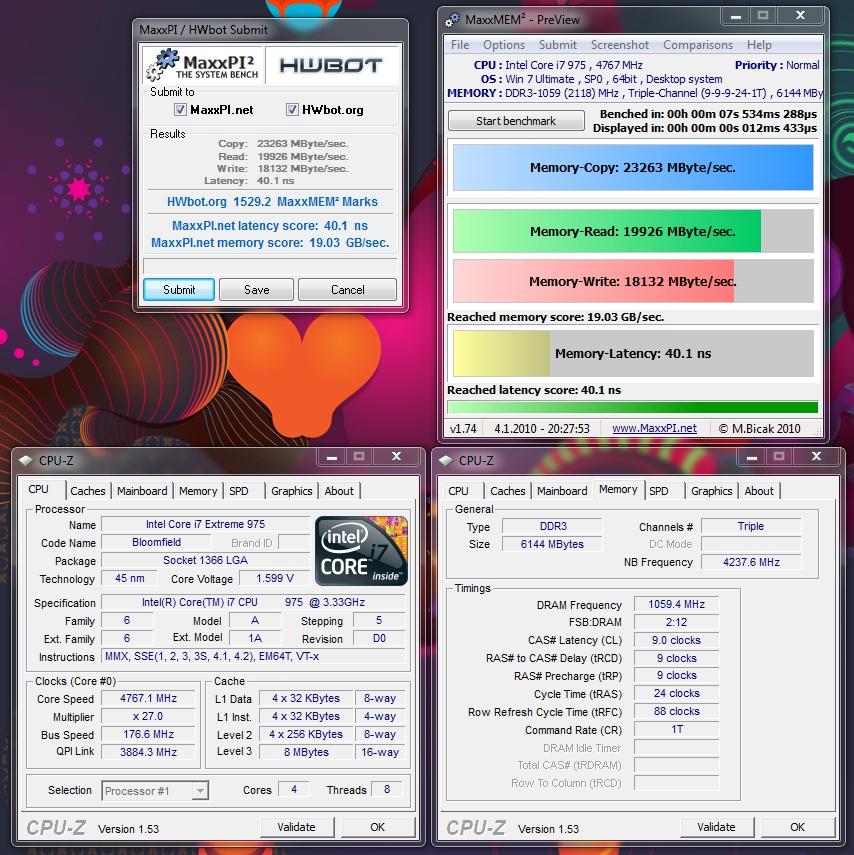Click the Core Speed 4767.1 MHz value

[148, 698]
